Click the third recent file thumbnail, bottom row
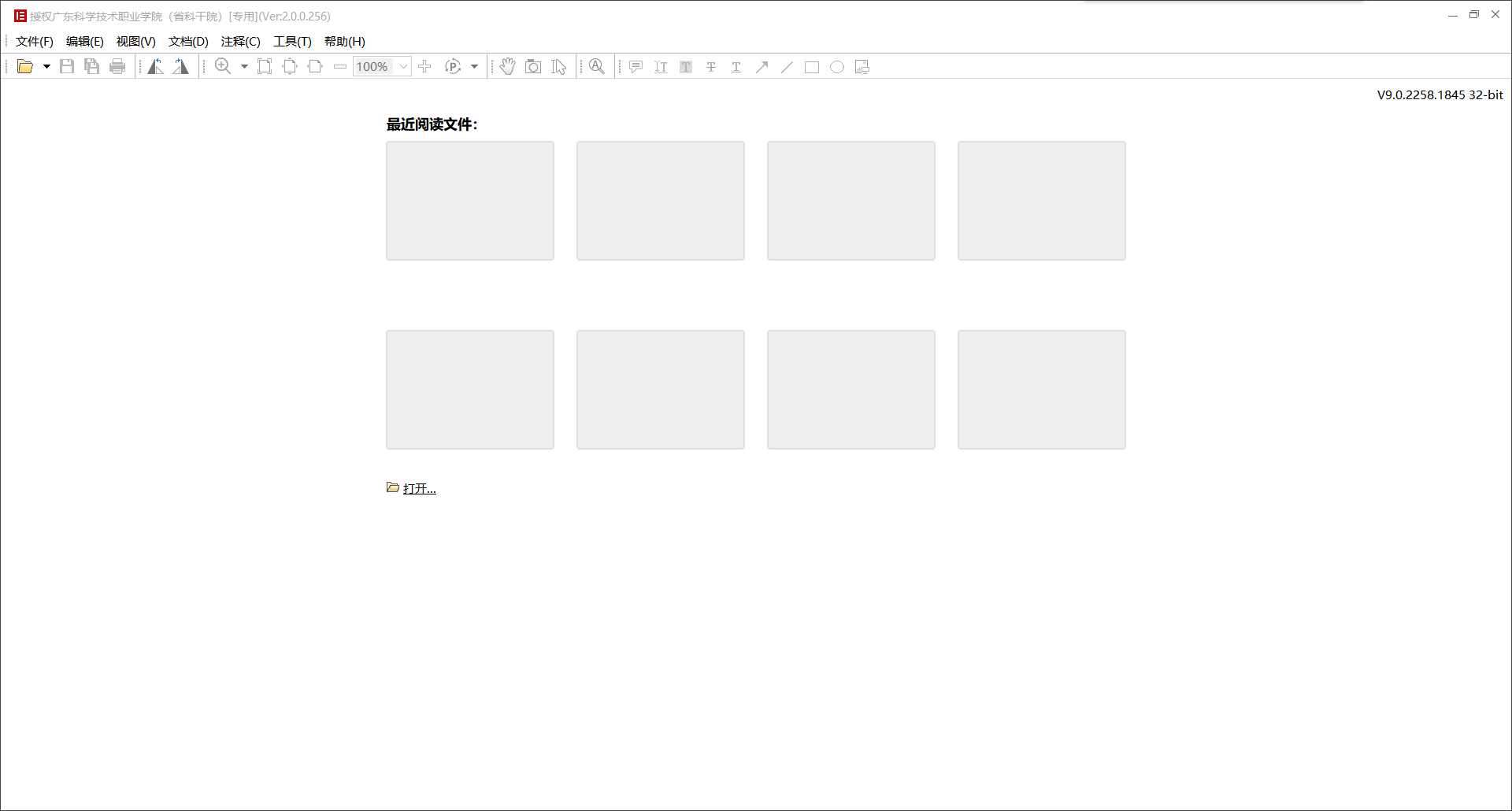Image resolution: width=1512 pixels, height=811 pixels. (851, 390)
